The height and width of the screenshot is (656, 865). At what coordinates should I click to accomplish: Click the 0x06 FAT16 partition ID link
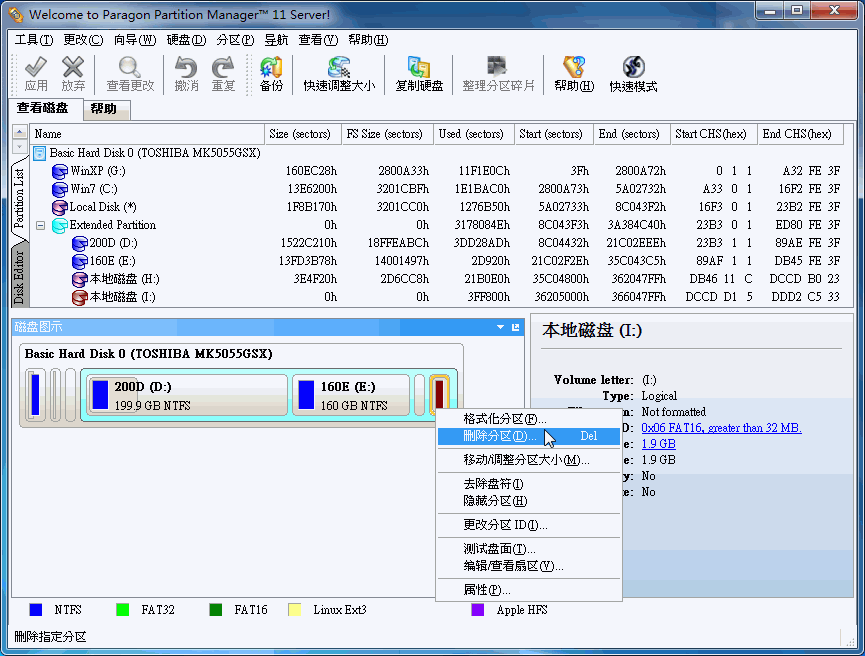pos(722,428)
